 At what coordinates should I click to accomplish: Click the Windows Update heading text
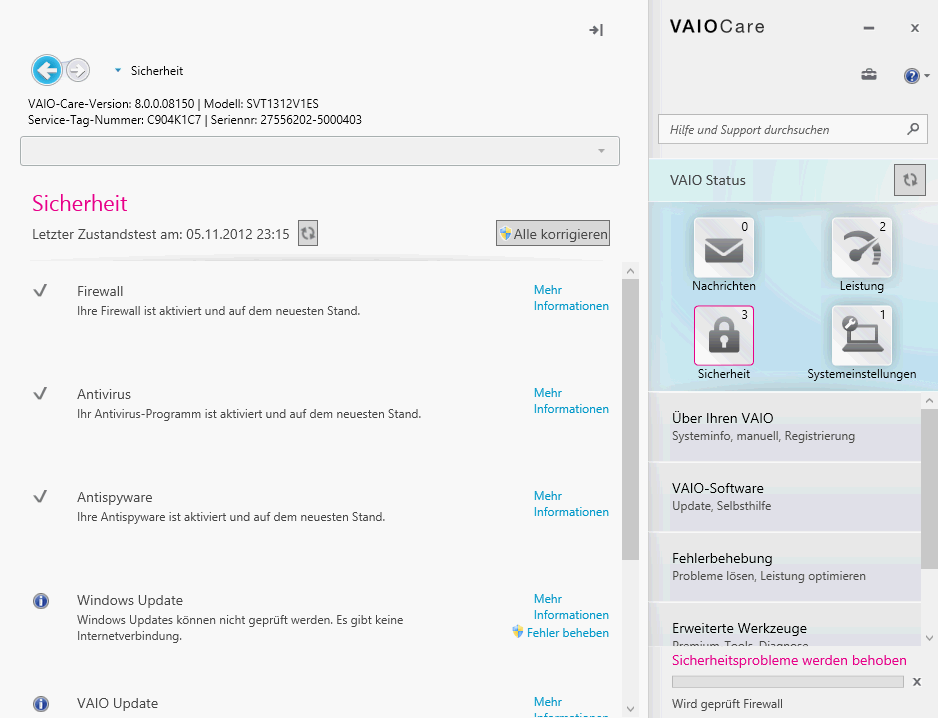(130, 600)
